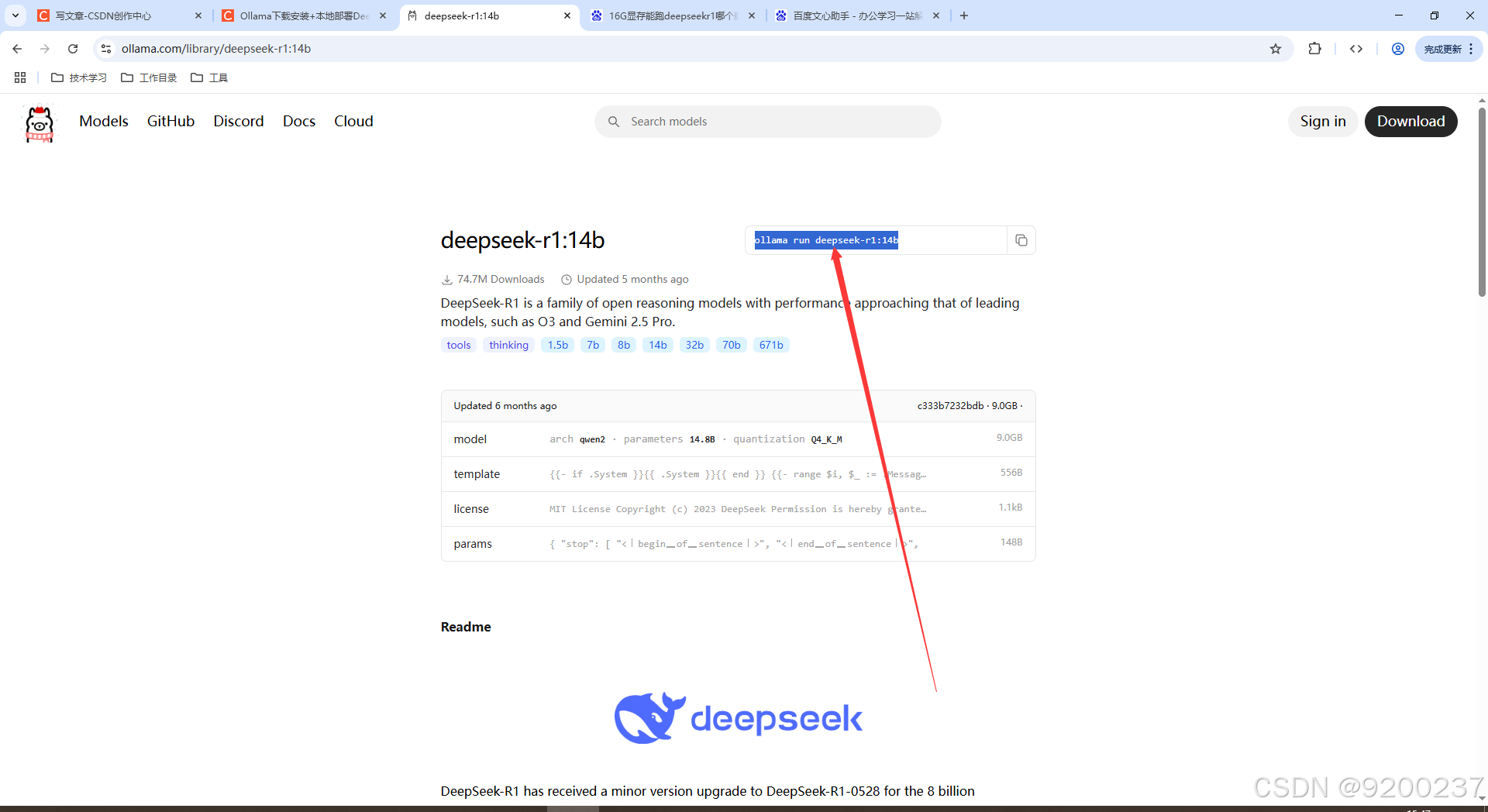Viewport: 1488px width, 812px height.
Task: Focus the Search models field
Action: [768, 122]
